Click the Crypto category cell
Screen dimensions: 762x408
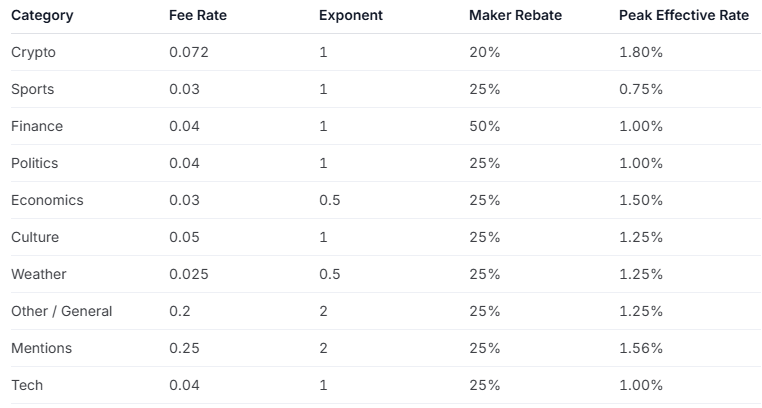click(x=34, y=52)
